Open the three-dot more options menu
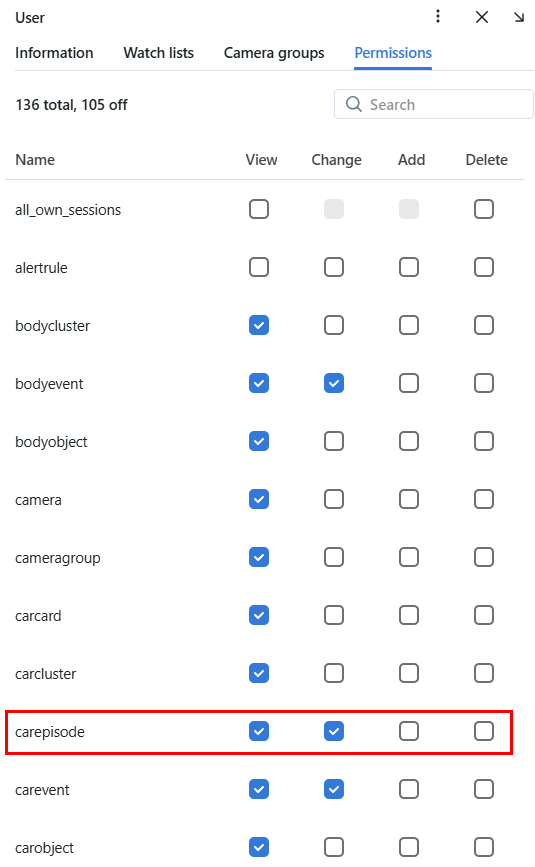Screen dimensions: 535x867 point(438,17)
